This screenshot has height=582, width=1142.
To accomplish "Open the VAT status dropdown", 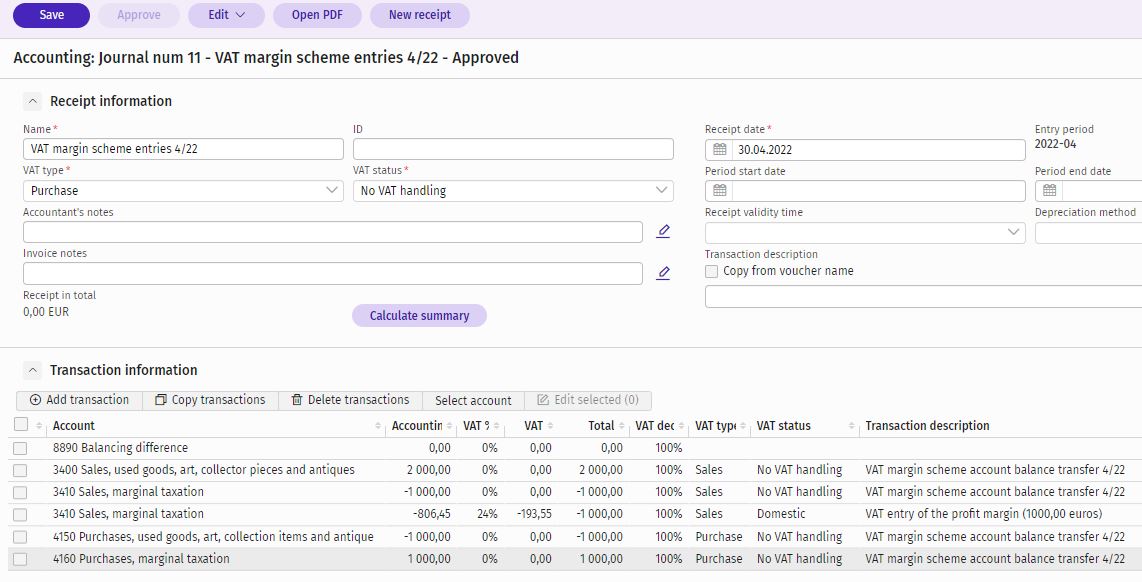I will click(513, 191).
